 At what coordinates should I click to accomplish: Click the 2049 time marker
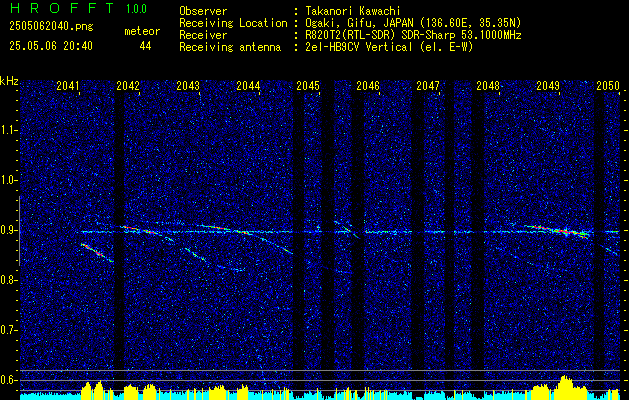coord(548,85)
